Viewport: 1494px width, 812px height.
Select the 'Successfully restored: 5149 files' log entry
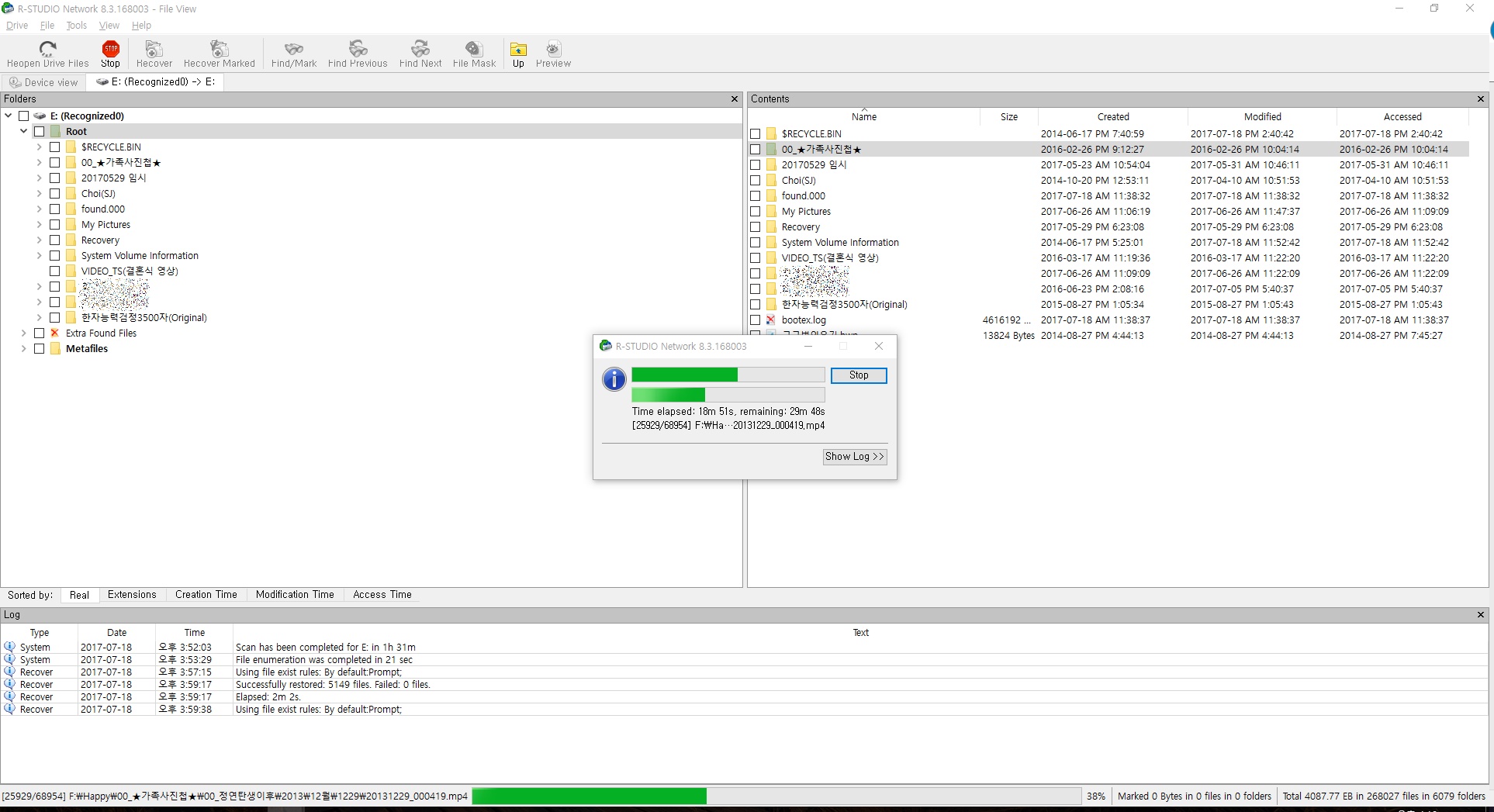[x=745, y=685]
